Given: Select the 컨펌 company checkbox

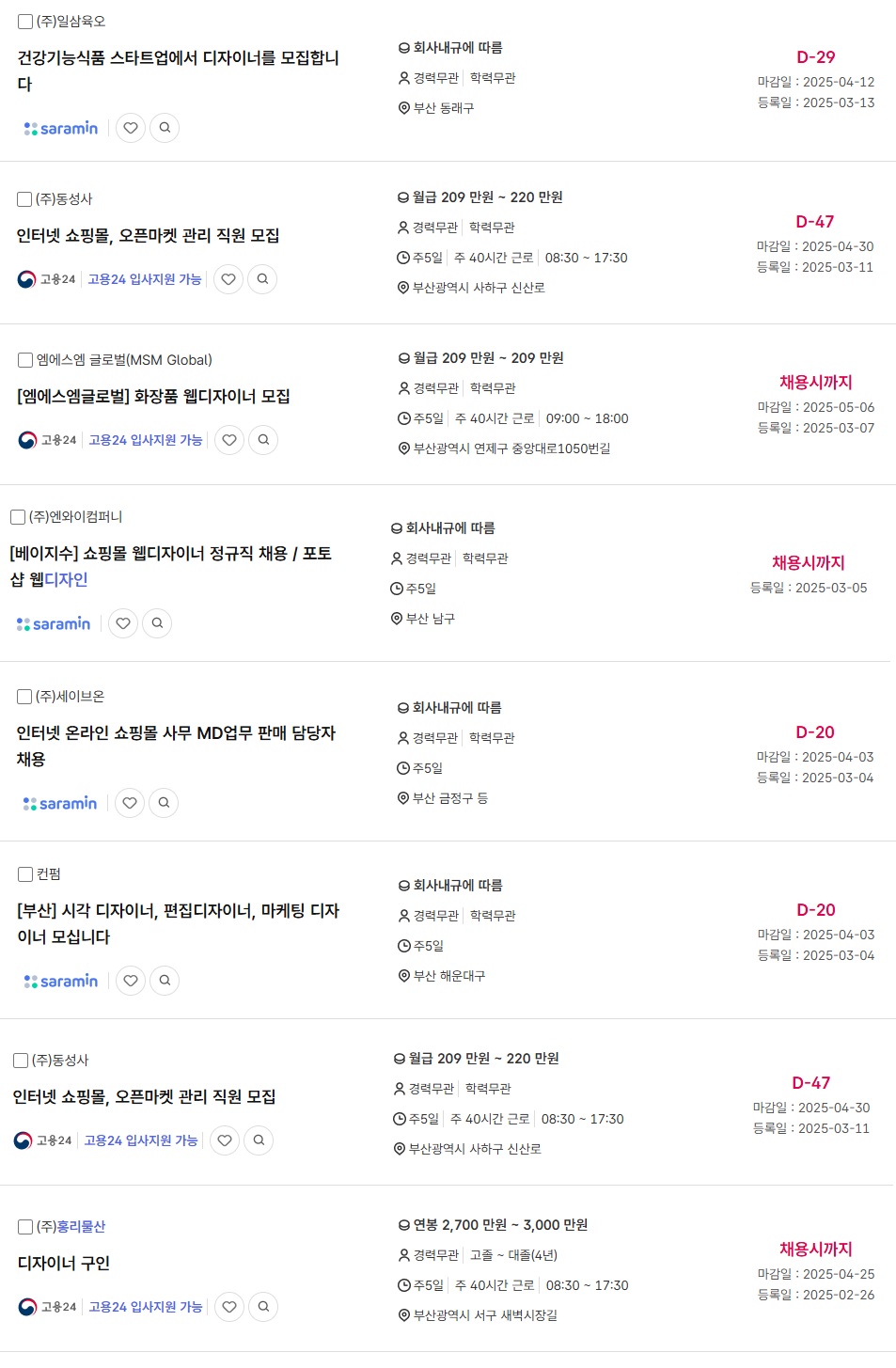Looking at the screenshot, I should (x=25, y=873).
